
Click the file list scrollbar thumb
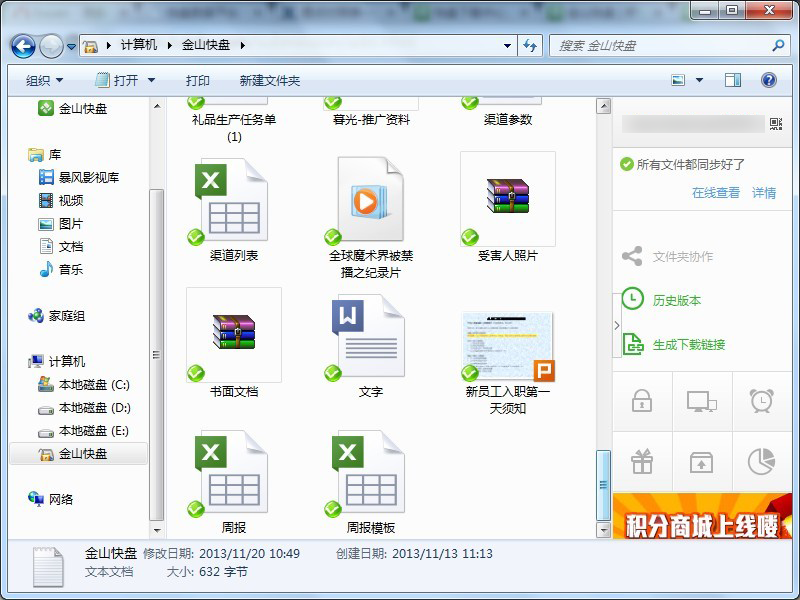pos(603,485)
